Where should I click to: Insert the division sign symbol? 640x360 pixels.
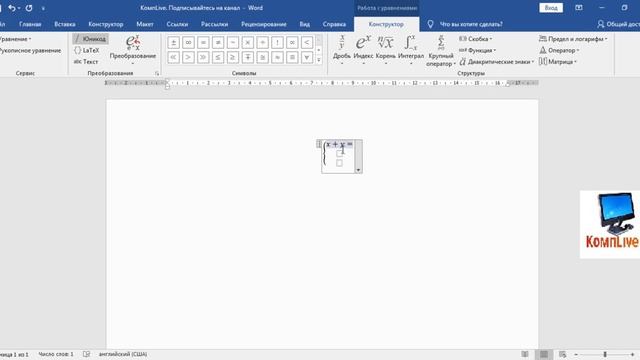[262, 42]
